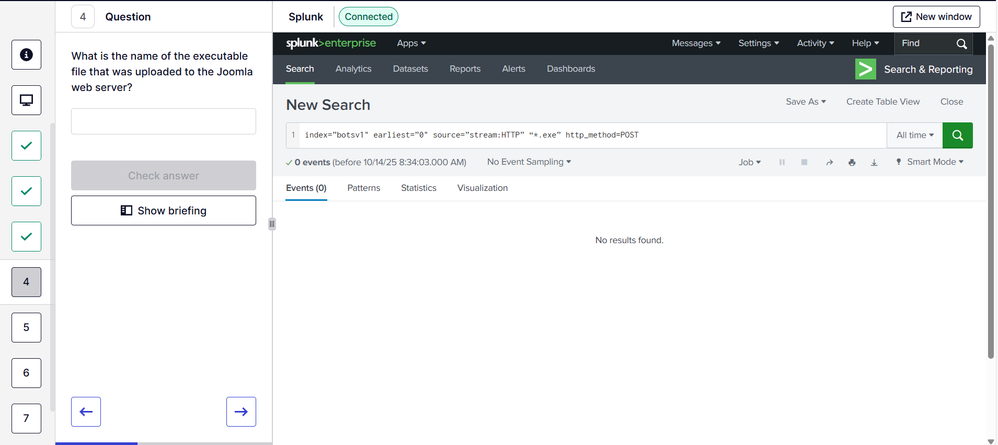
Task: Click the share job arrow icon
Action: click(829, 162)
